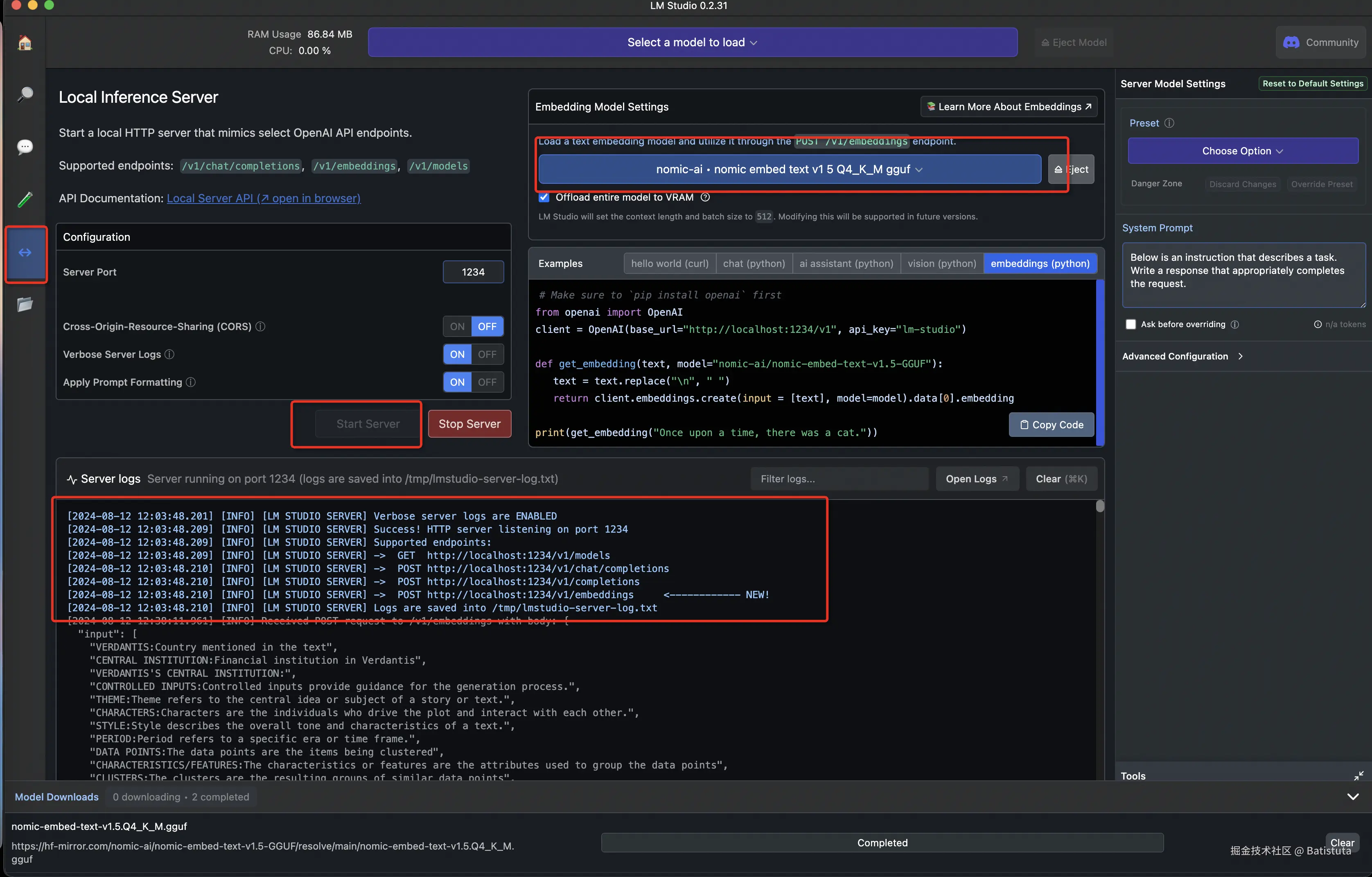Check Ask before overriding checkbox
This screenshot has width=1372, height=877.
(1131, 324)
